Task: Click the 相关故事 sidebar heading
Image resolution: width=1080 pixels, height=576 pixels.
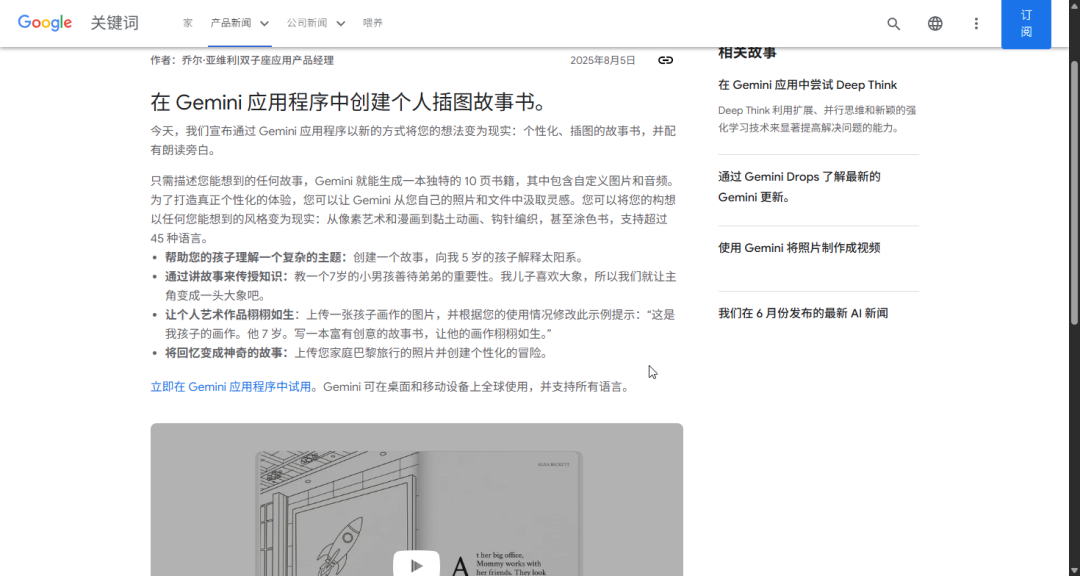Action: 747,52
